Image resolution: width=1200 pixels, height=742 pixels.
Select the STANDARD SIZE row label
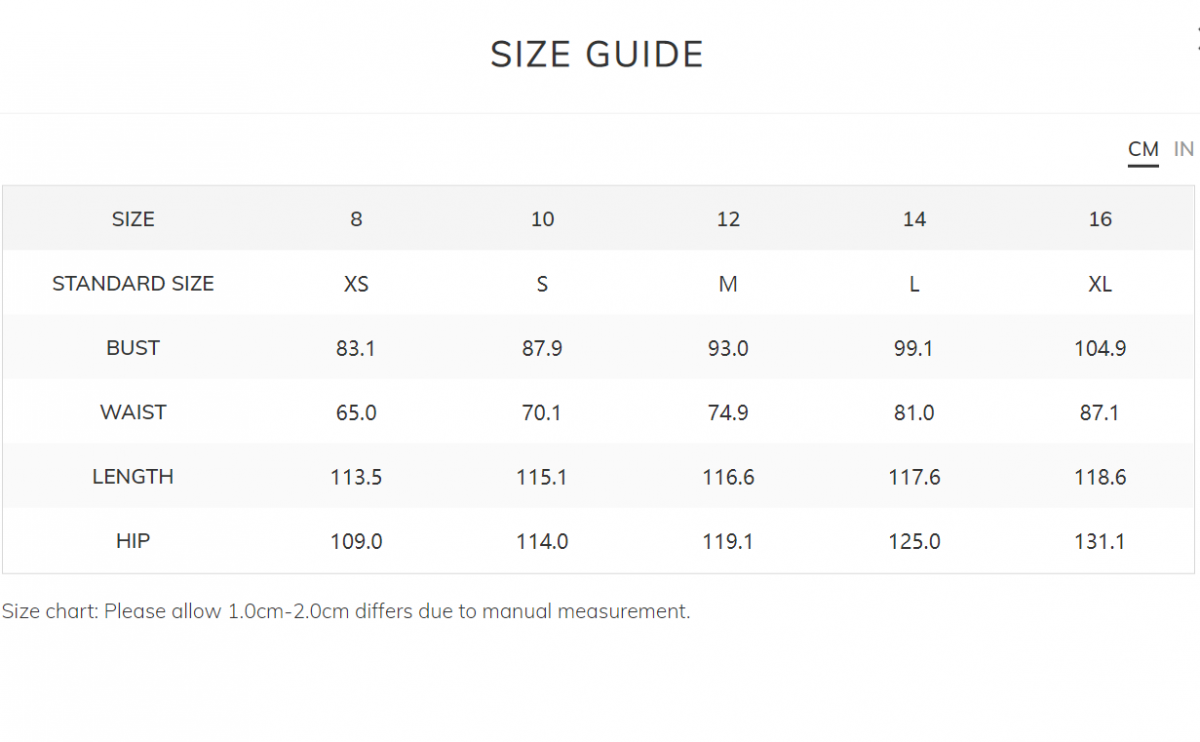coord(133,283)
